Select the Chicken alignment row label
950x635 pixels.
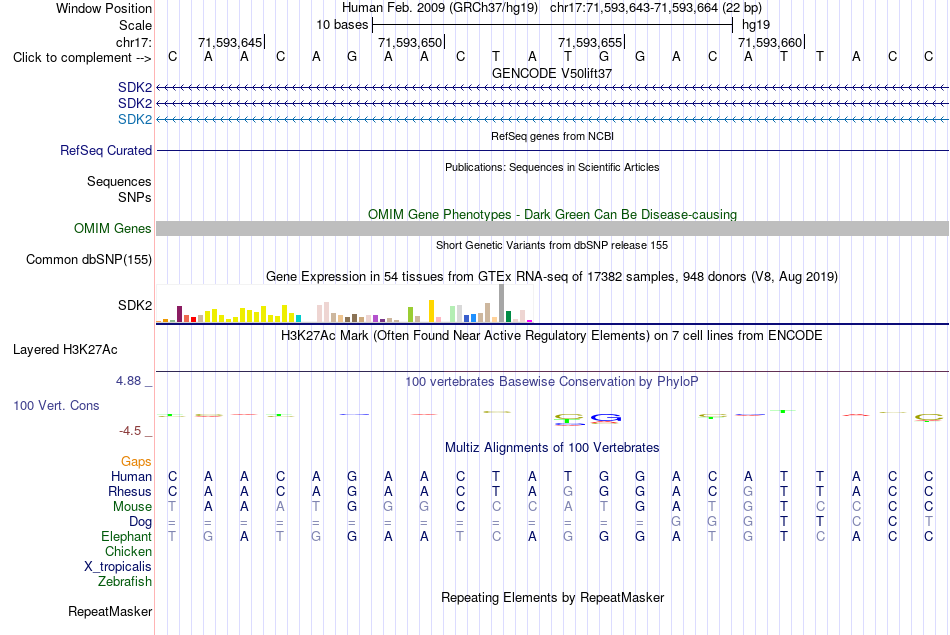tap(128, 551)
